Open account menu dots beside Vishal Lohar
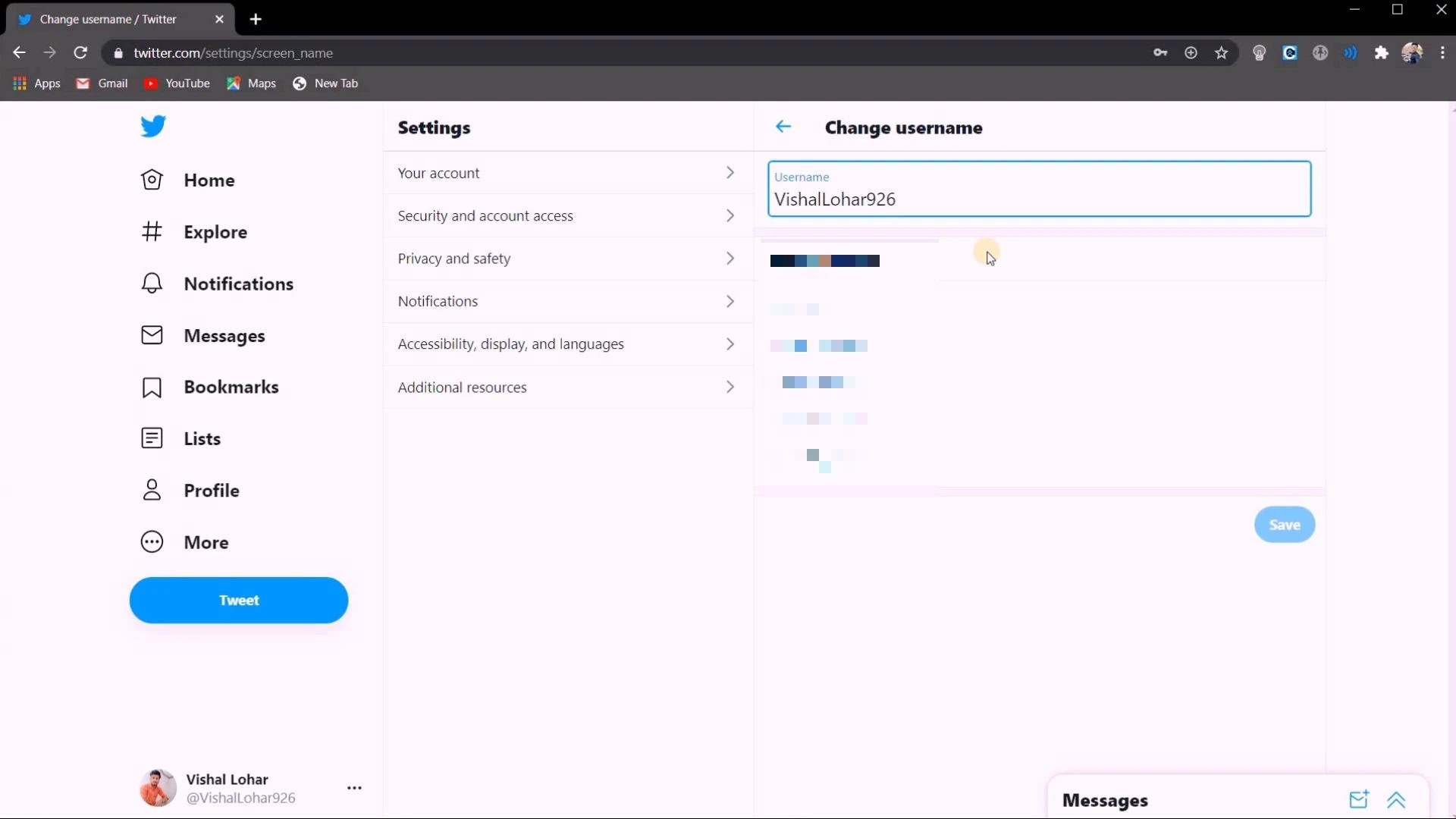 [x=354, y=788]
